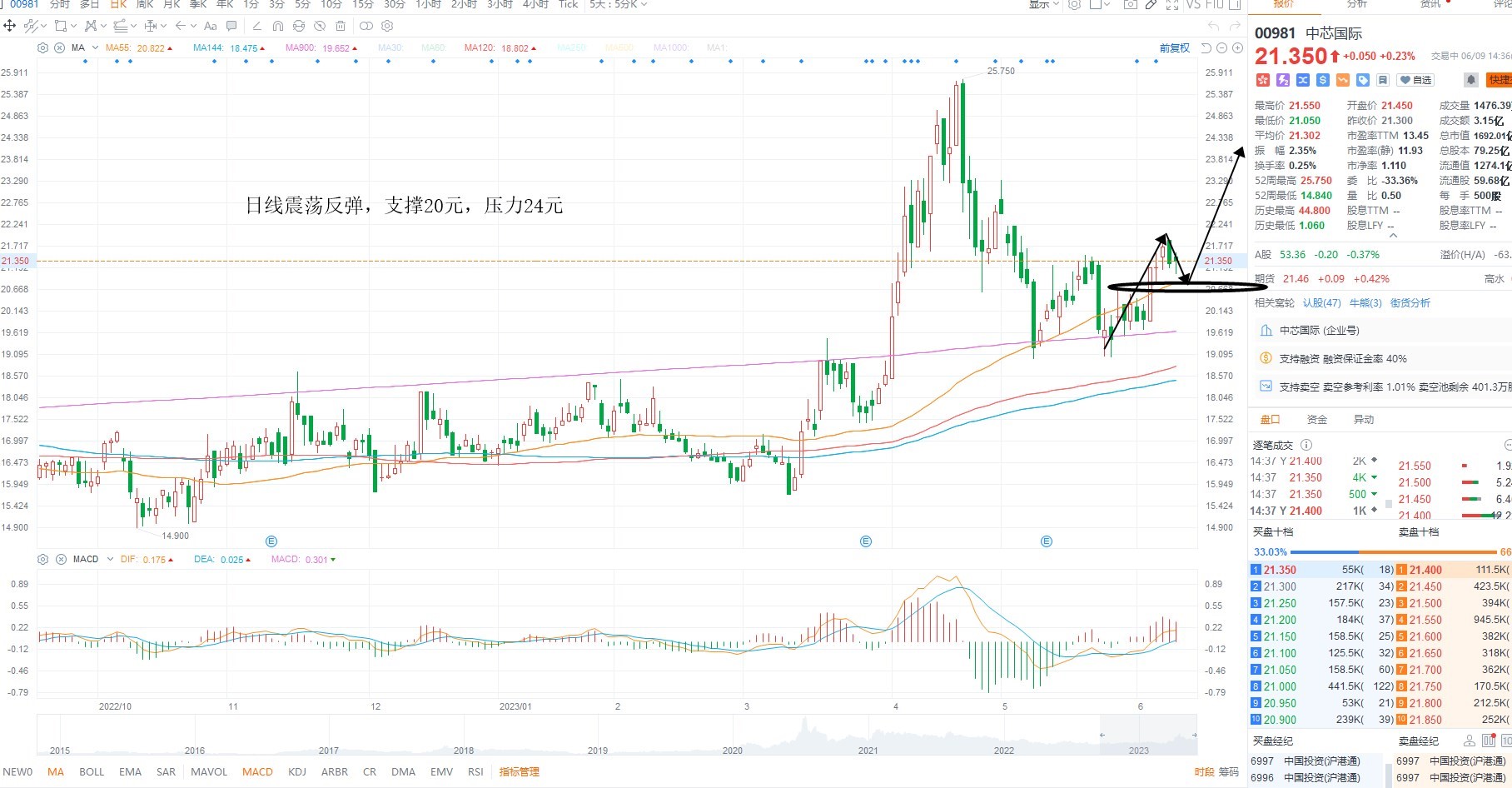Open the 异动 unusual activity tab
The width and height of the screenshot is (1512, 788).
1364,419
